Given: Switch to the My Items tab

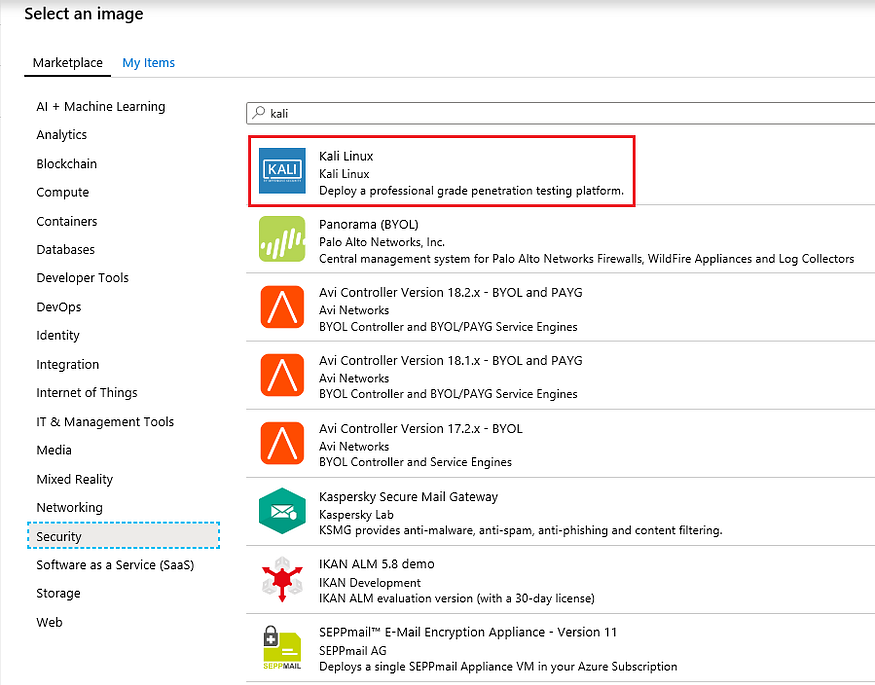Looking at the screenshot, I should 148,62.
